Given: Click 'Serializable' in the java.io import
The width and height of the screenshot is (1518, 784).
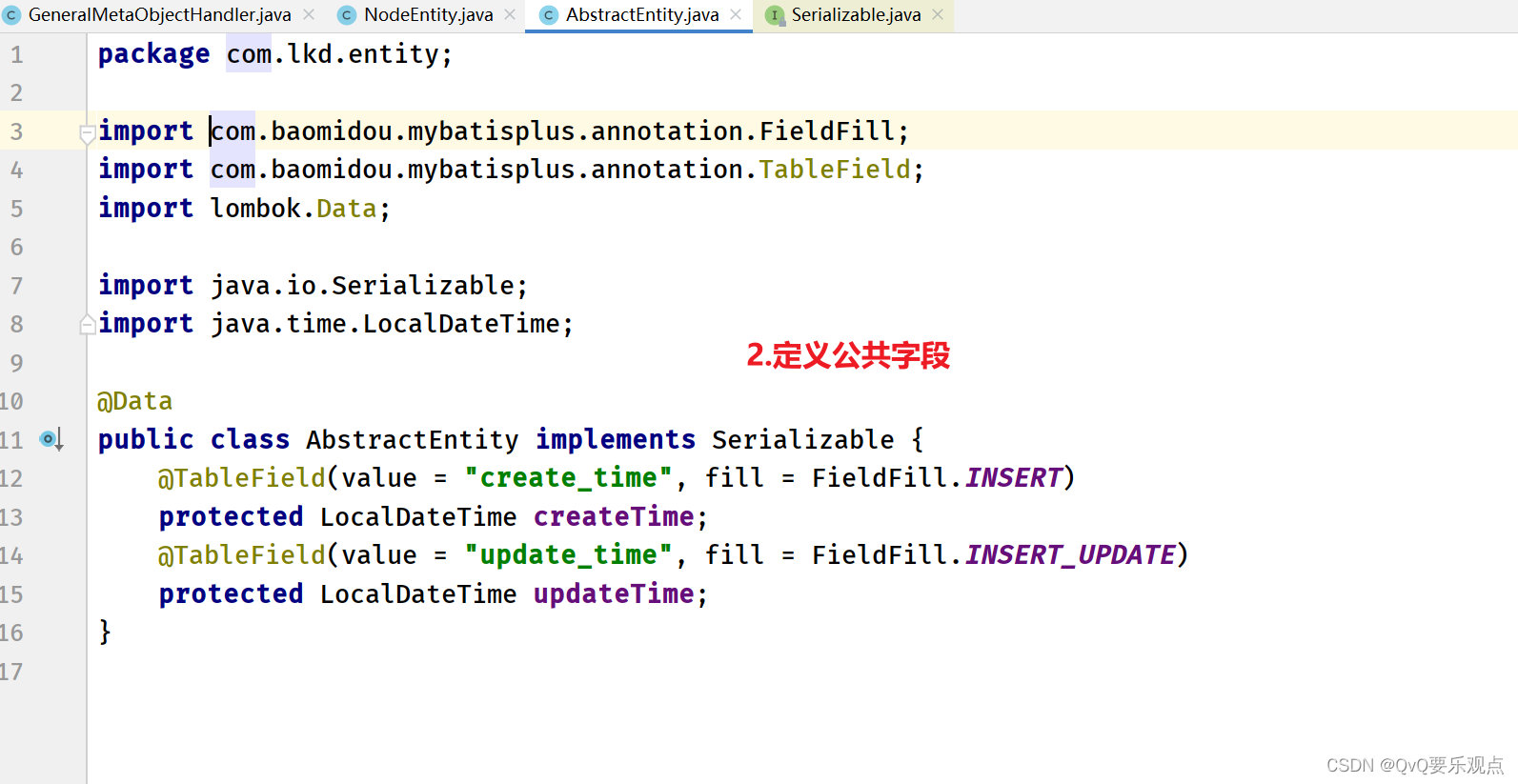Looking at the screenshot, I should pyautogui.click(x=423, y=285).
